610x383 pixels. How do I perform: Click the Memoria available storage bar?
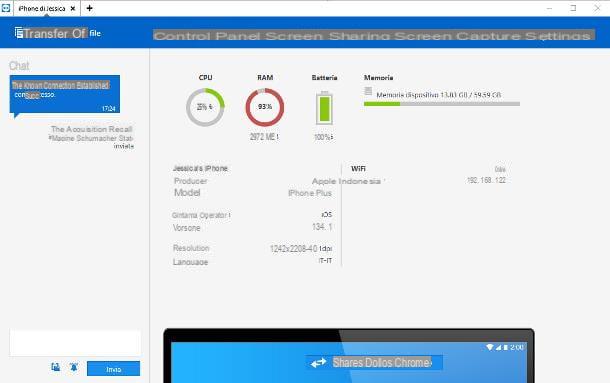pyautogui.click(x=442, y=104)
